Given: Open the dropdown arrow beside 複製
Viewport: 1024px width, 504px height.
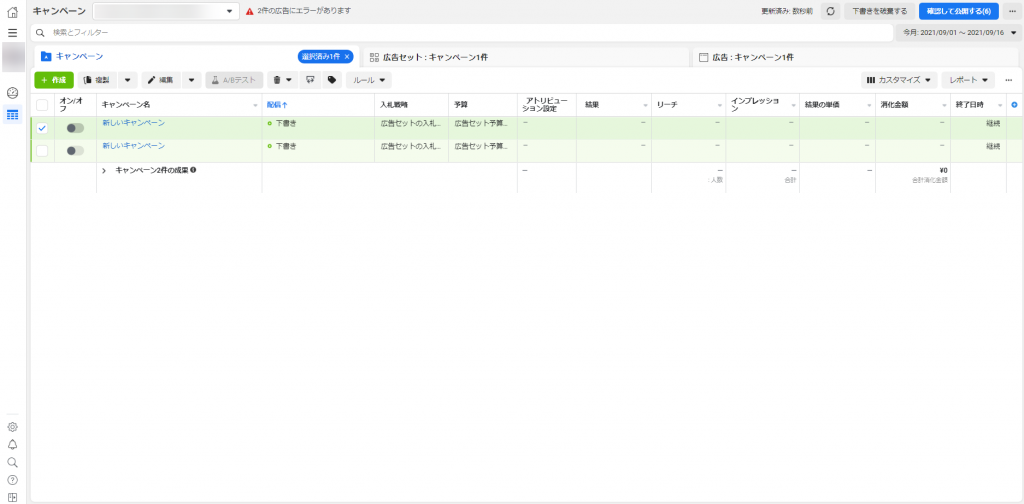Looking at the screenshot, I should coord(127,80).
